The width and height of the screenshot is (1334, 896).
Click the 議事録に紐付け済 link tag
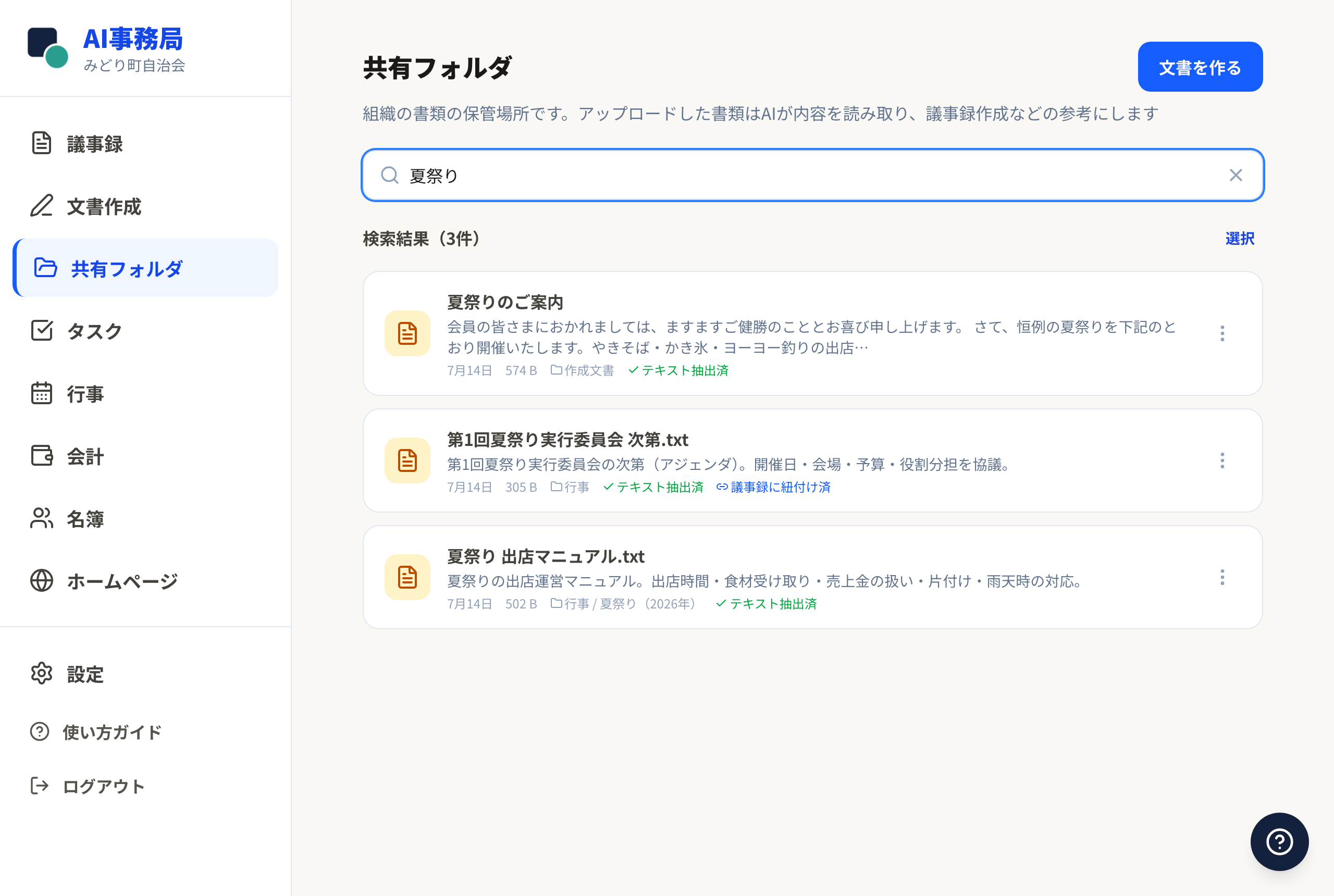(773, 487)
